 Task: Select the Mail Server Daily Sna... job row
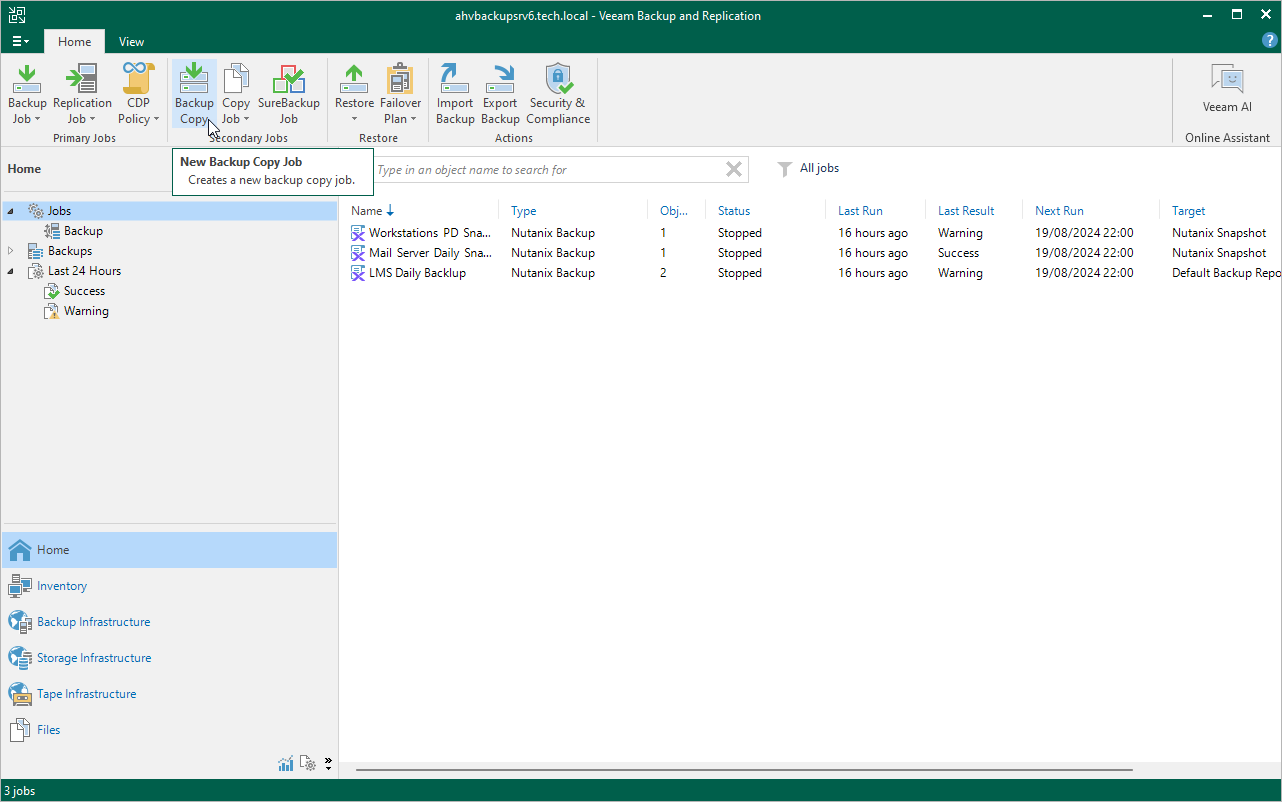pos(811,253)
